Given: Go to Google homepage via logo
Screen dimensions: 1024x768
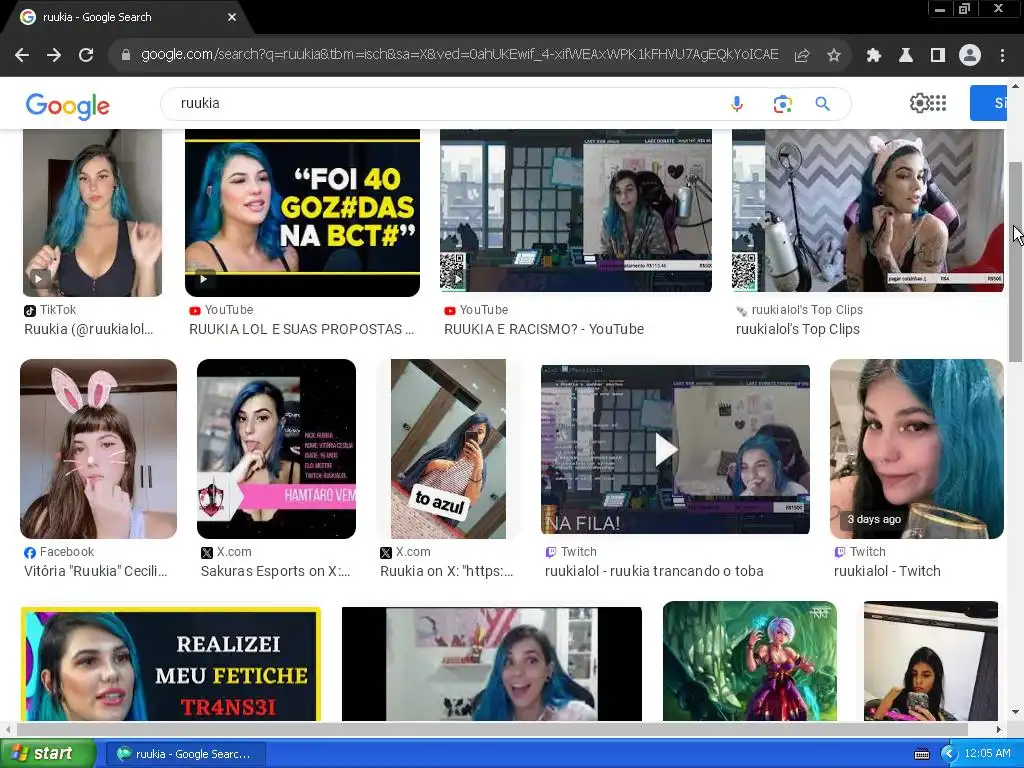Looking at the screenshot, I should 67,106.
